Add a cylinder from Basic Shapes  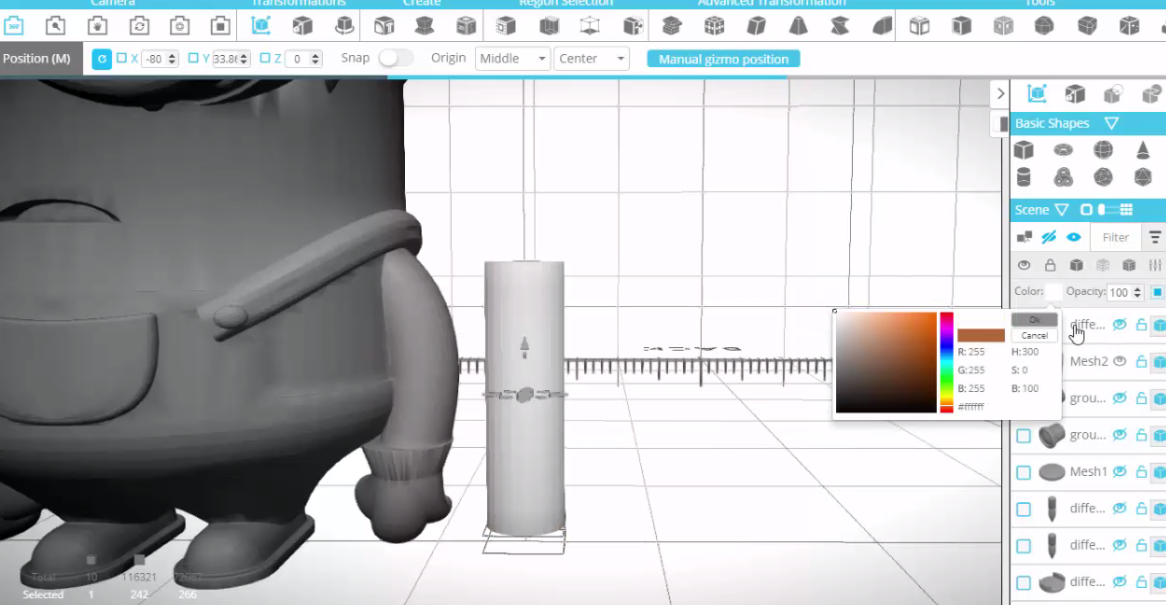click(x=1024, y=178)
